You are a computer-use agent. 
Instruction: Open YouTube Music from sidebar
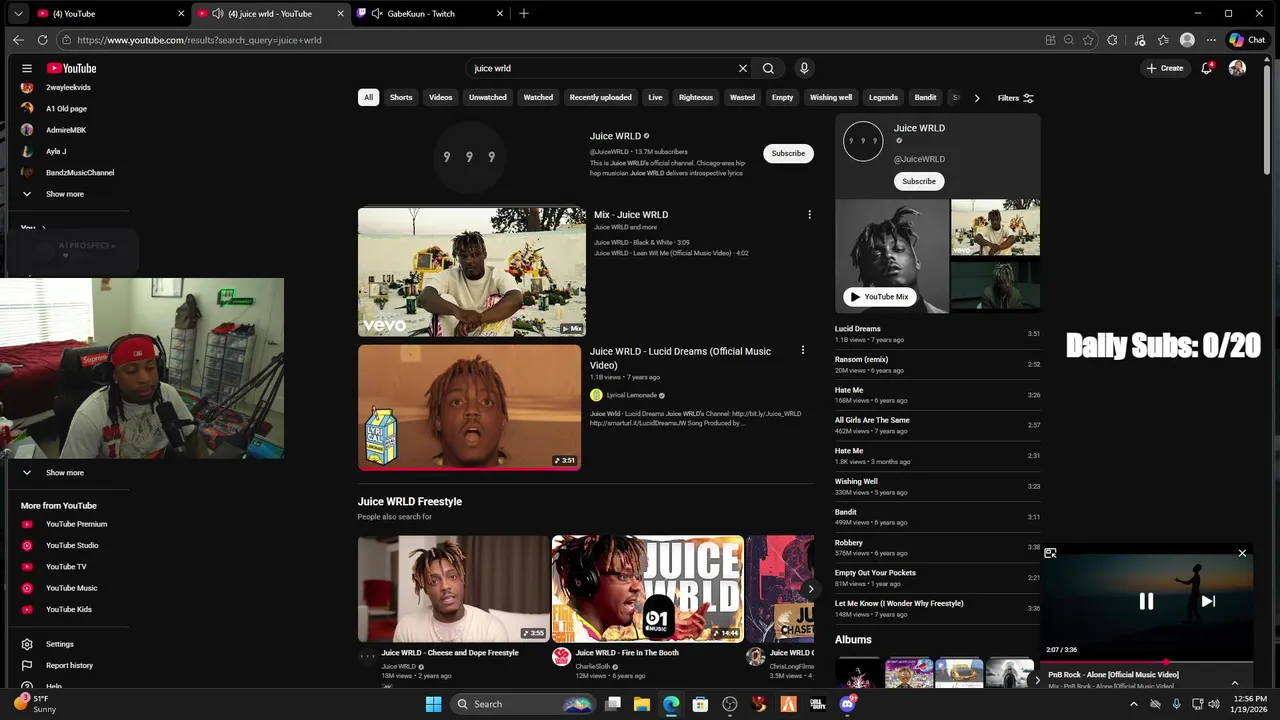click(71, 588)
